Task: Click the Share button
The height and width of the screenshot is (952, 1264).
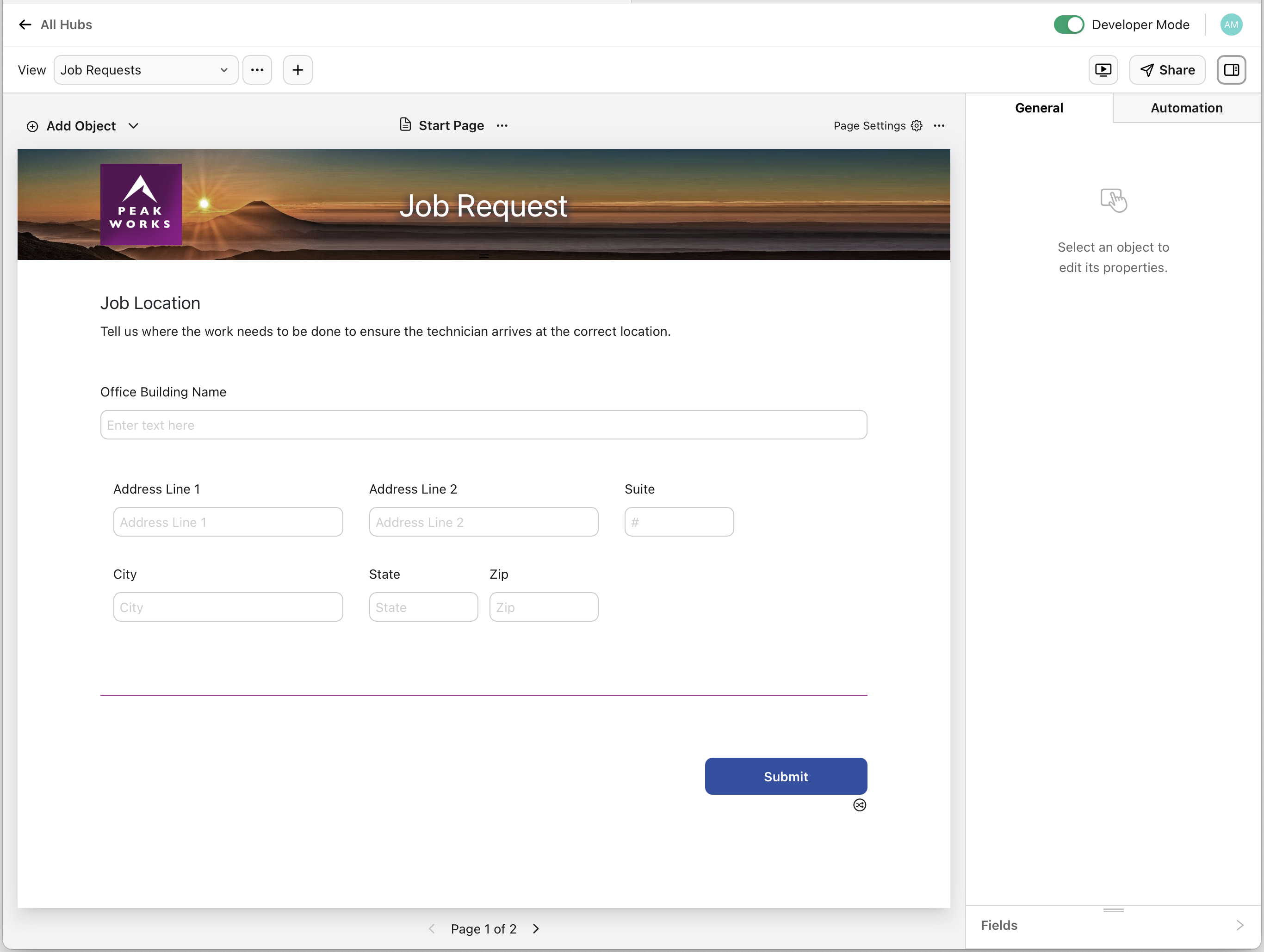Action: click(1167, 70)
